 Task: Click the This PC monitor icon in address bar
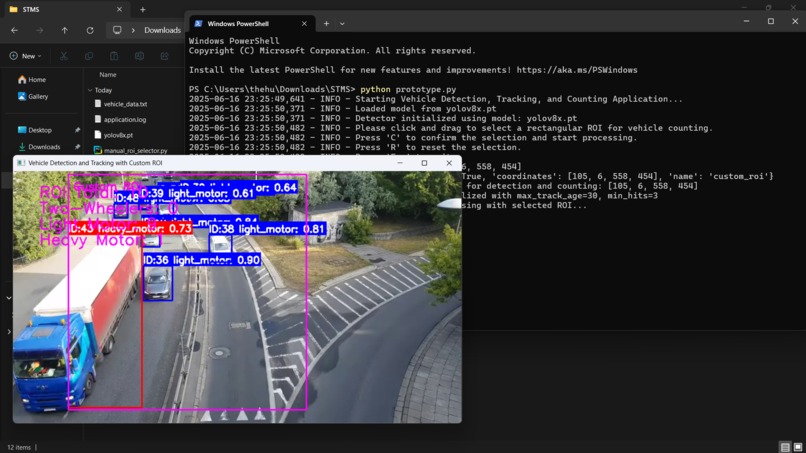point(117,30)
